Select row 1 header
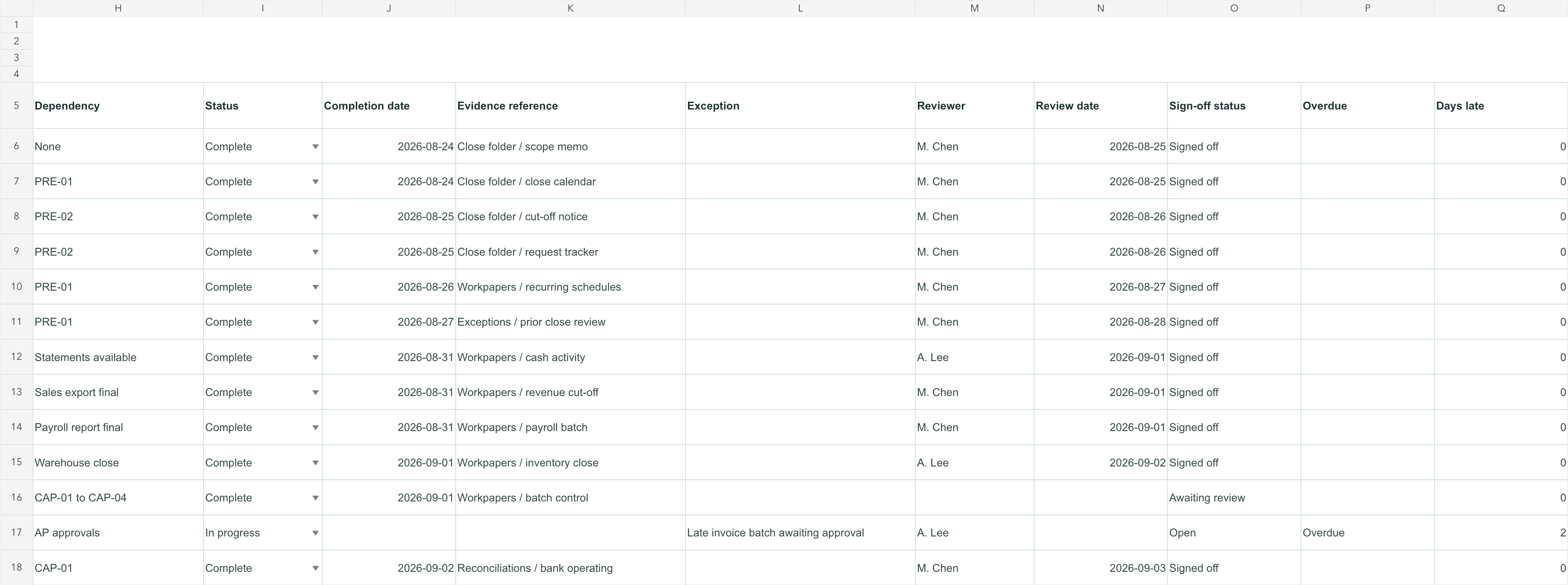The image size is (1568, 585). (x=16, y=24)
